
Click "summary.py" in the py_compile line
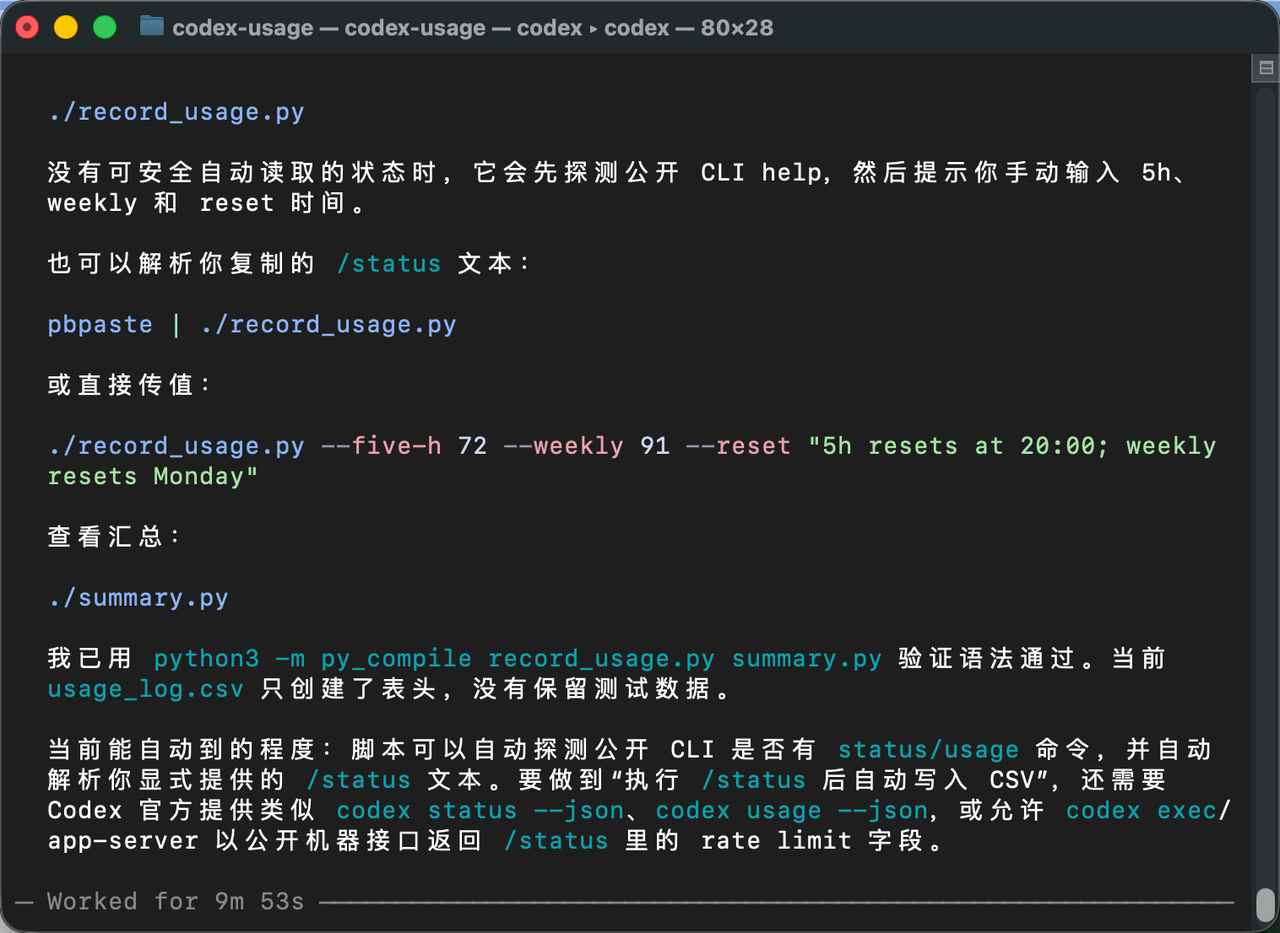[807, 659]
